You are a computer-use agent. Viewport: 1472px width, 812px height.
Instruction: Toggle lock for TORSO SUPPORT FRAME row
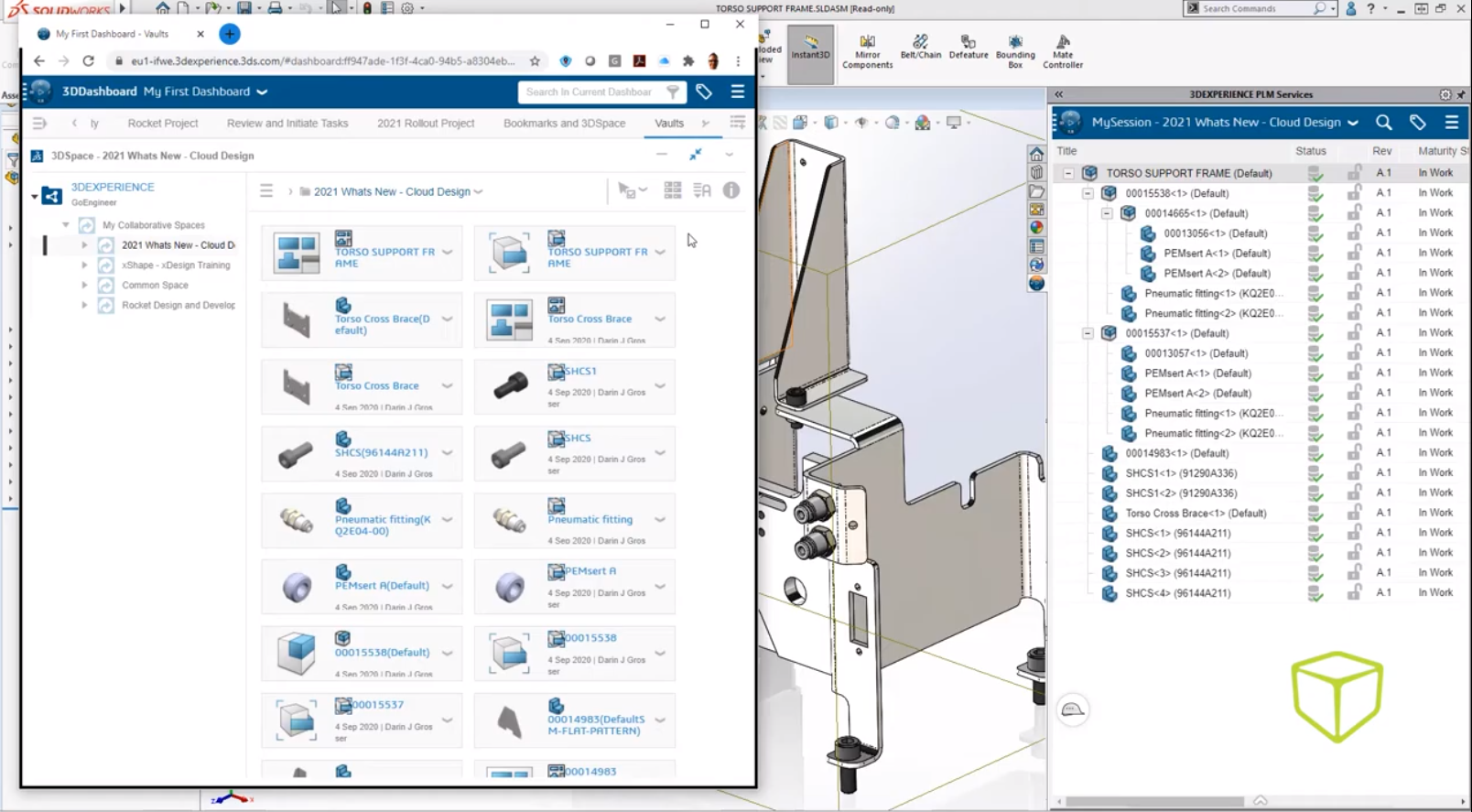click(x=1354, y=173)
